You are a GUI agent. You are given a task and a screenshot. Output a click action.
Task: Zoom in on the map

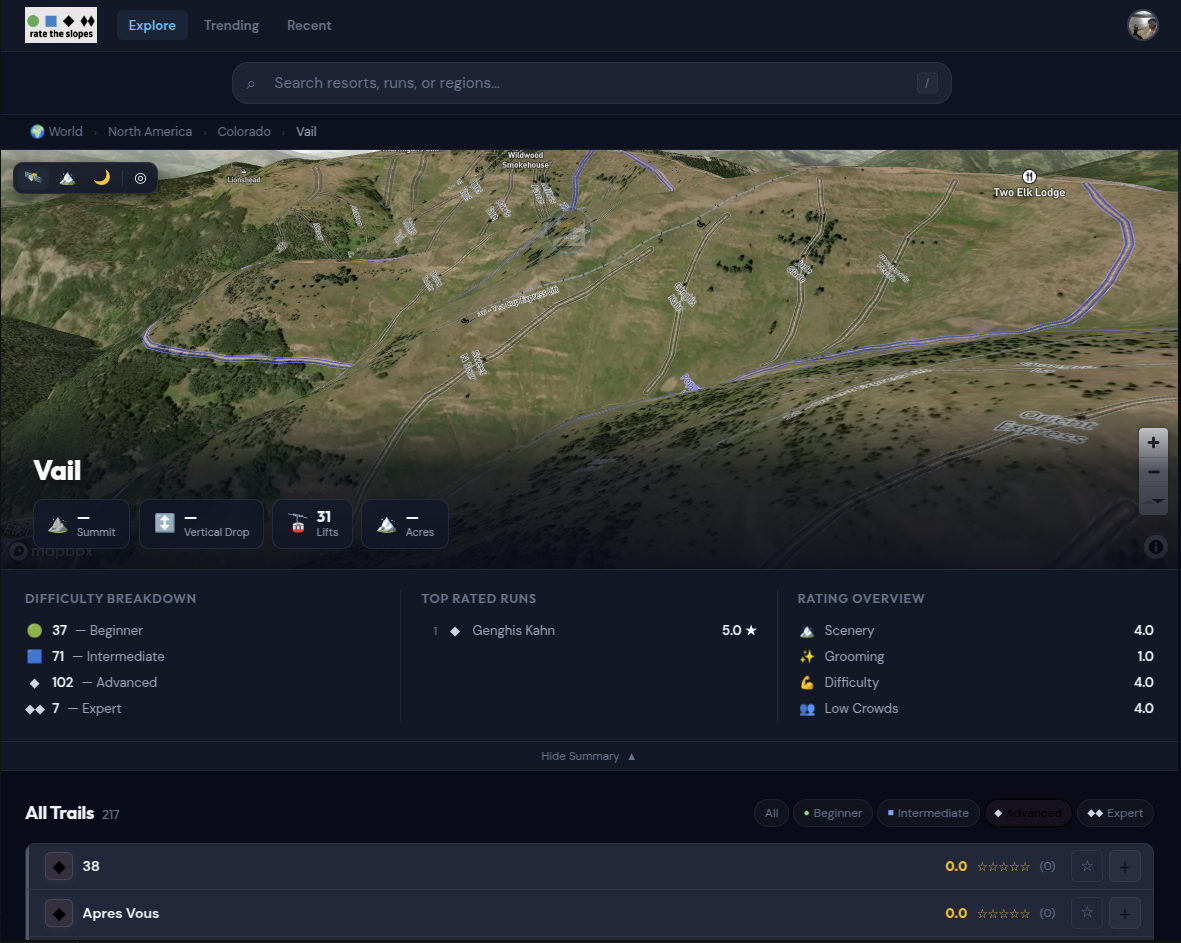pyautogui.click(x=1153, y=443)
